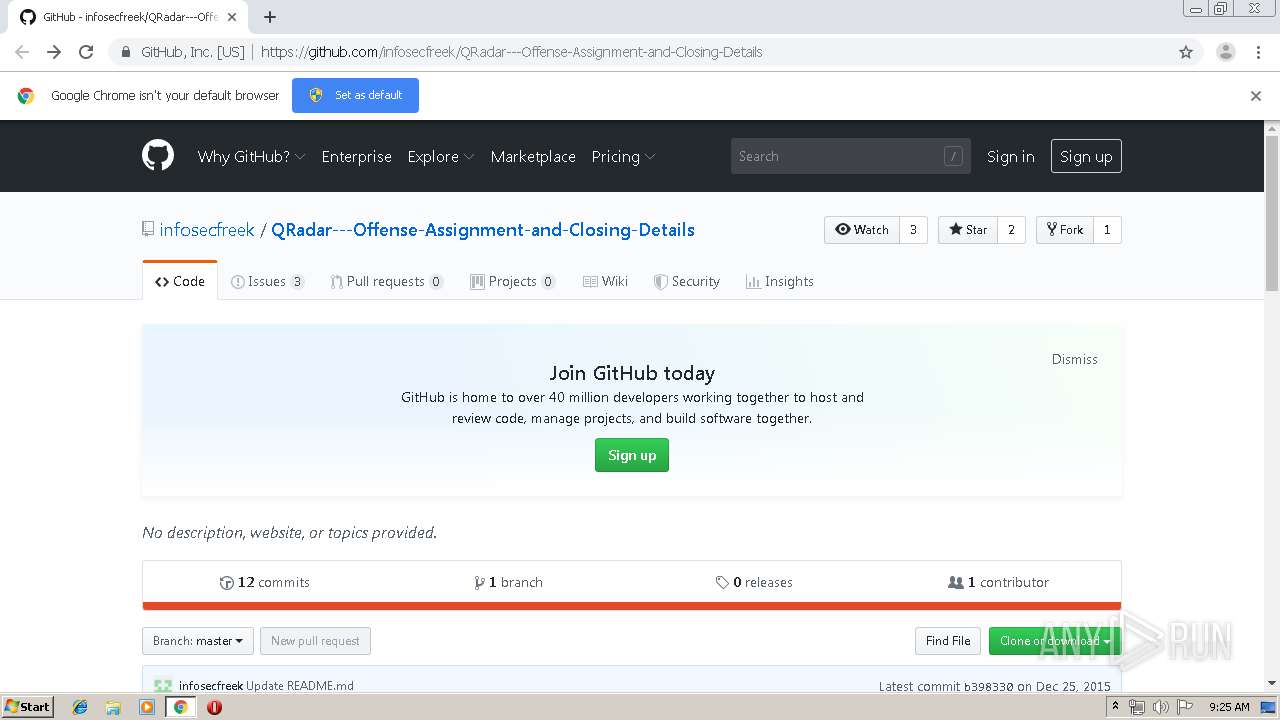Switch to the Projects tab

[512, 281]
